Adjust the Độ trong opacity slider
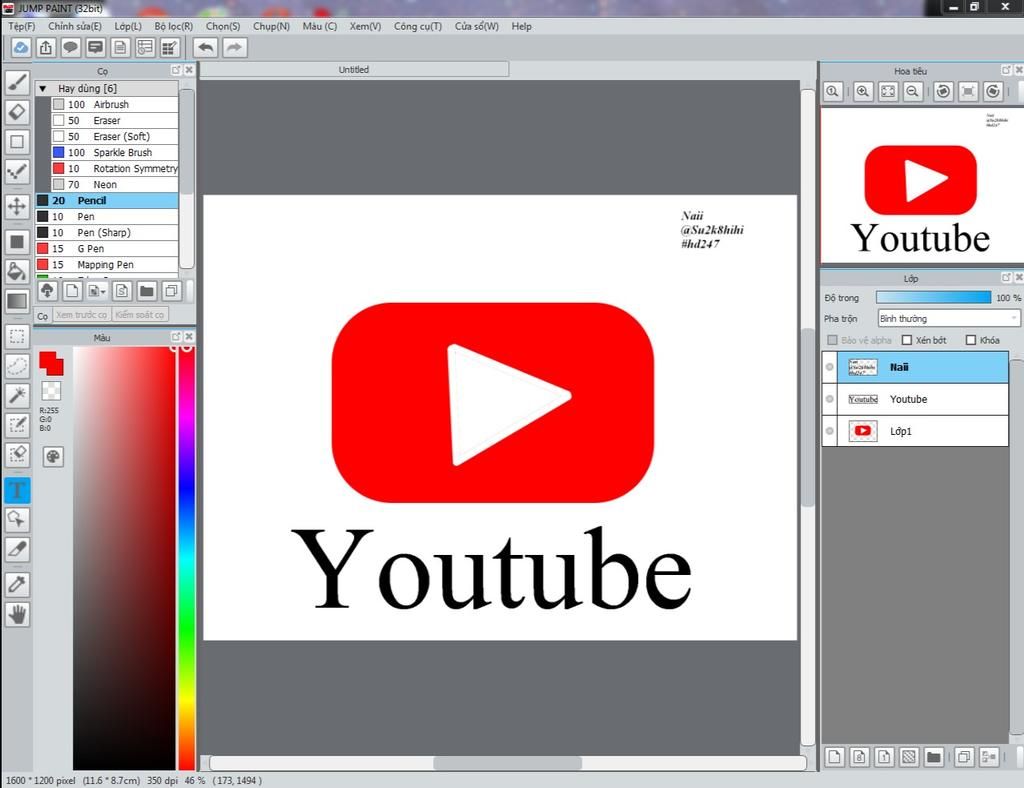This screenshot has width=1024, height=788. 933,298
